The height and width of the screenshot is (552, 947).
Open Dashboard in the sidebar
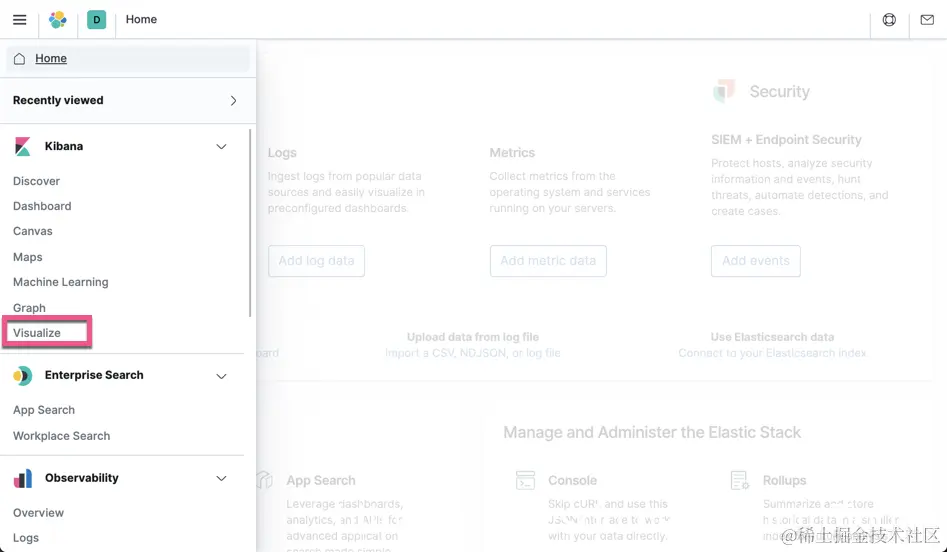42,206
